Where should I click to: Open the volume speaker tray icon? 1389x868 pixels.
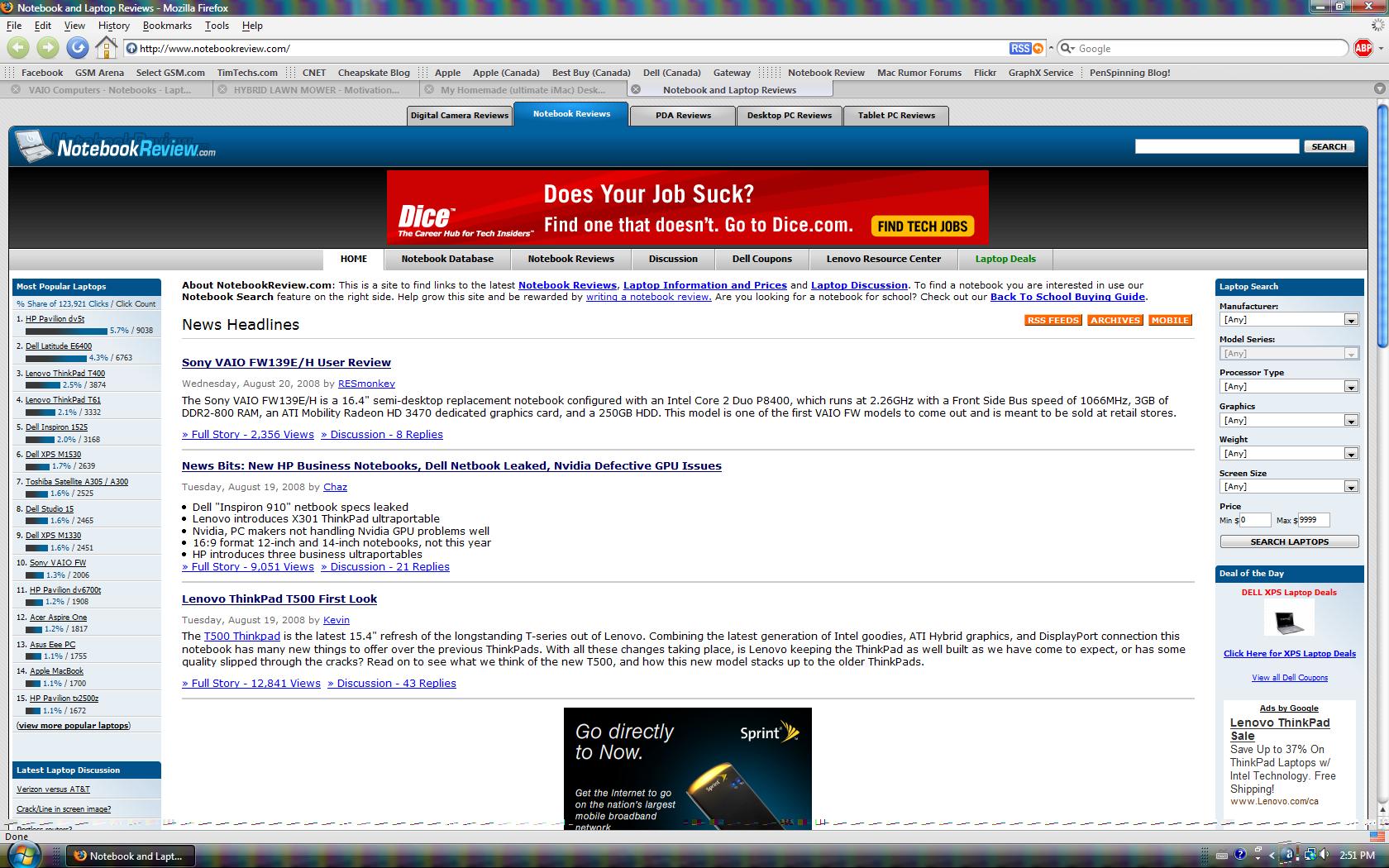1325,855
